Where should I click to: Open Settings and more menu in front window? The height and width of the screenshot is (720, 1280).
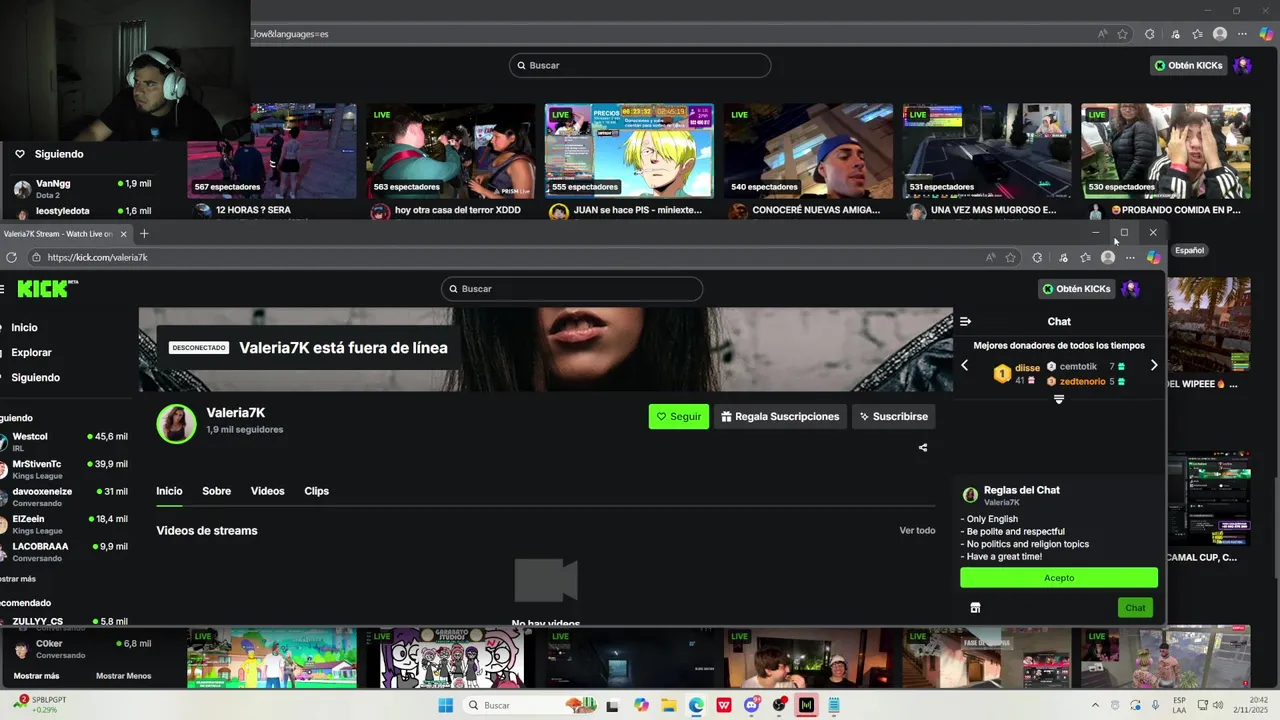(x=1130, y=258)
